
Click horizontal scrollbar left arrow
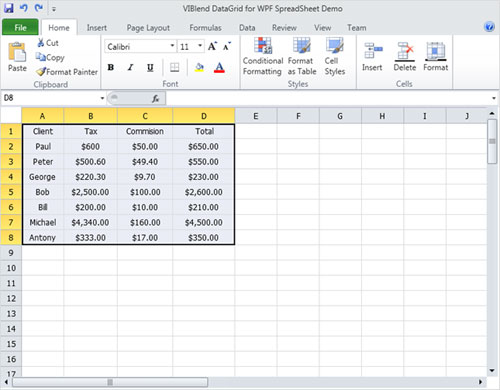[6, 382]
